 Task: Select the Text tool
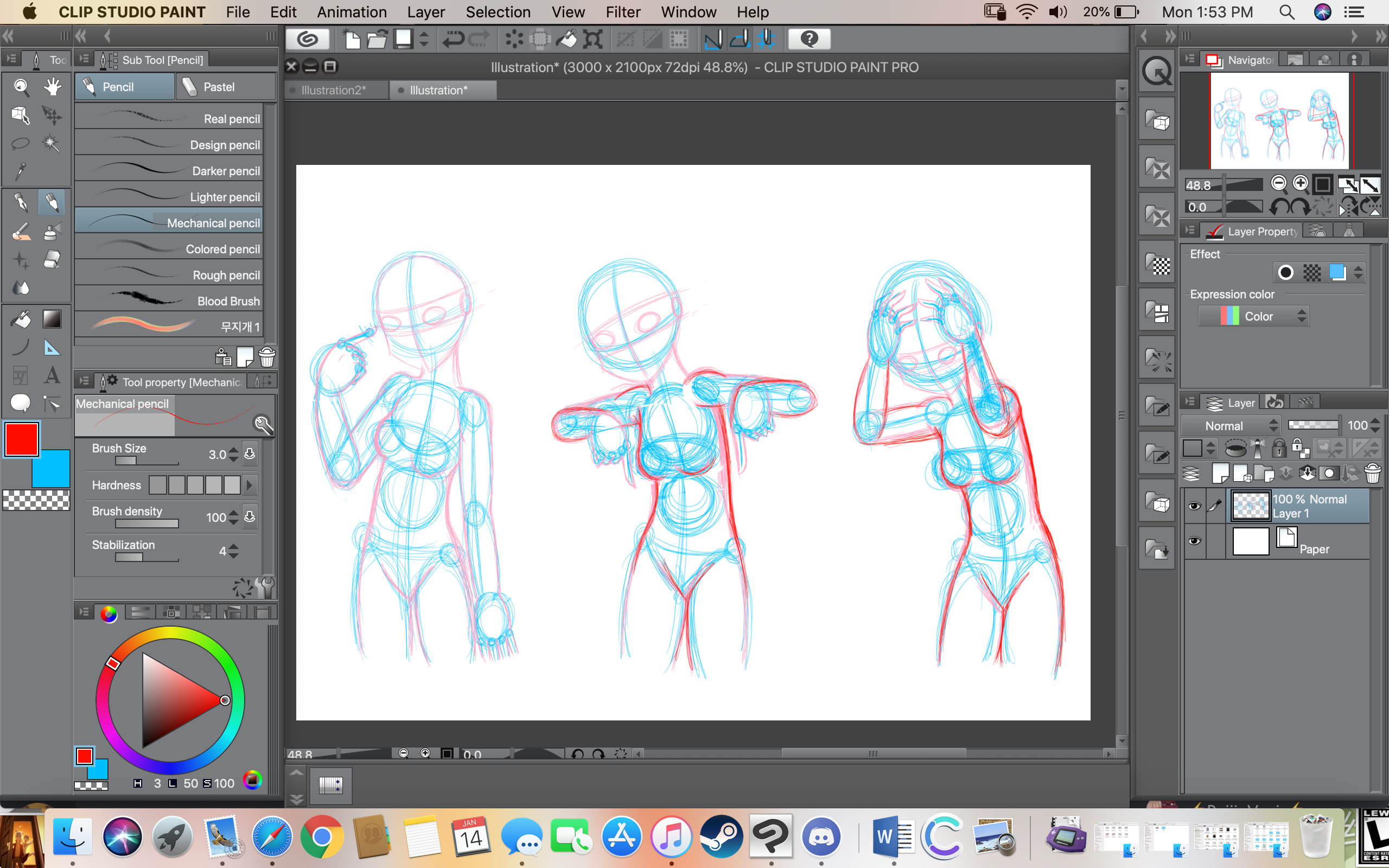click(x=52, y=375)
